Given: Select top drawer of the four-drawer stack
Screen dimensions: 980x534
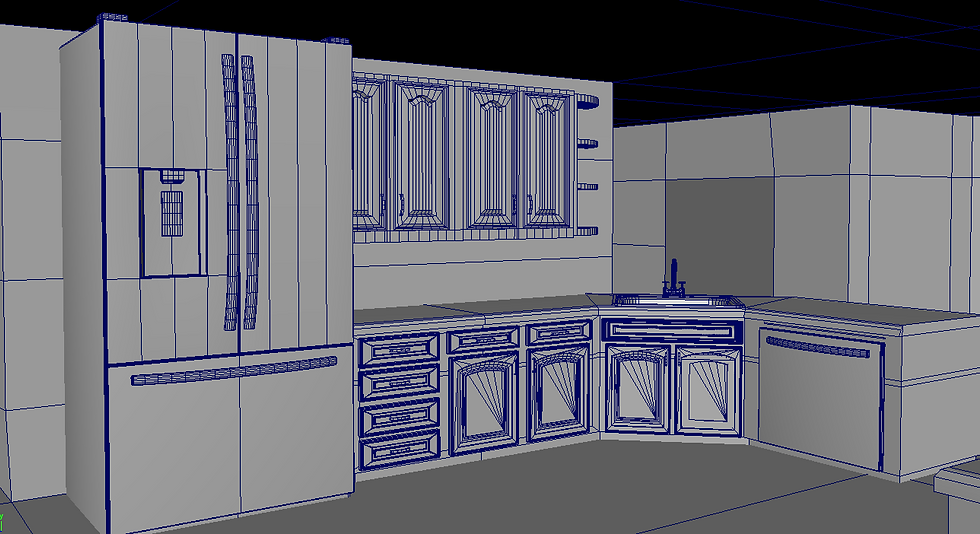Looking at the screenshot, I should point(399,350).
